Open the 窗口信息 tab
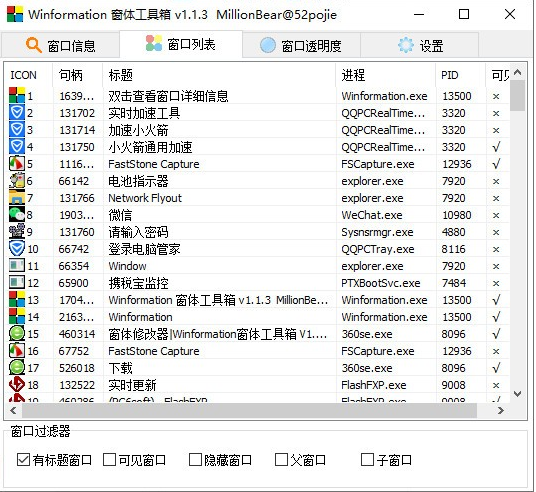 (x=61, y=45)
